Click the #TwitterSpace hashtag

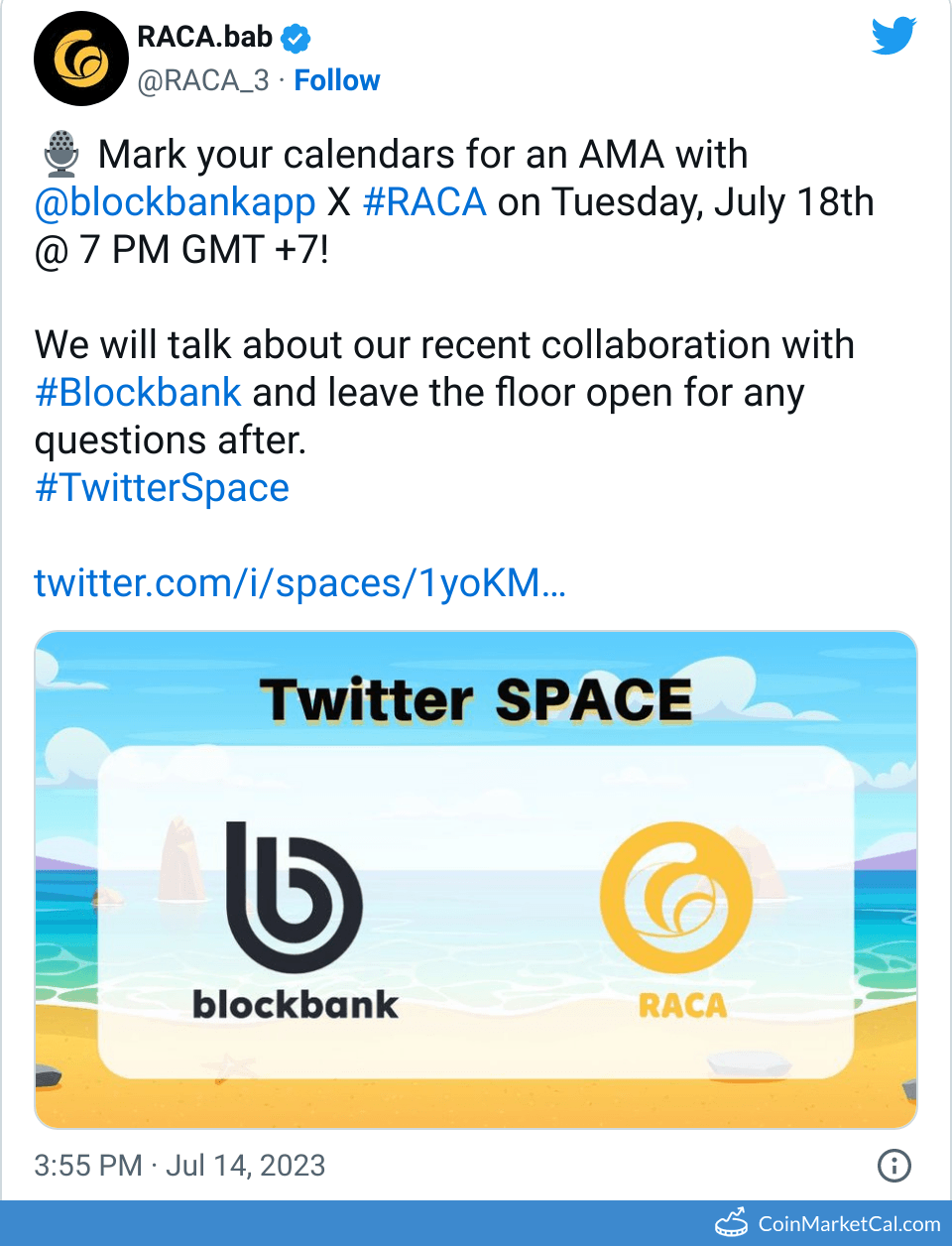point(162,487)
